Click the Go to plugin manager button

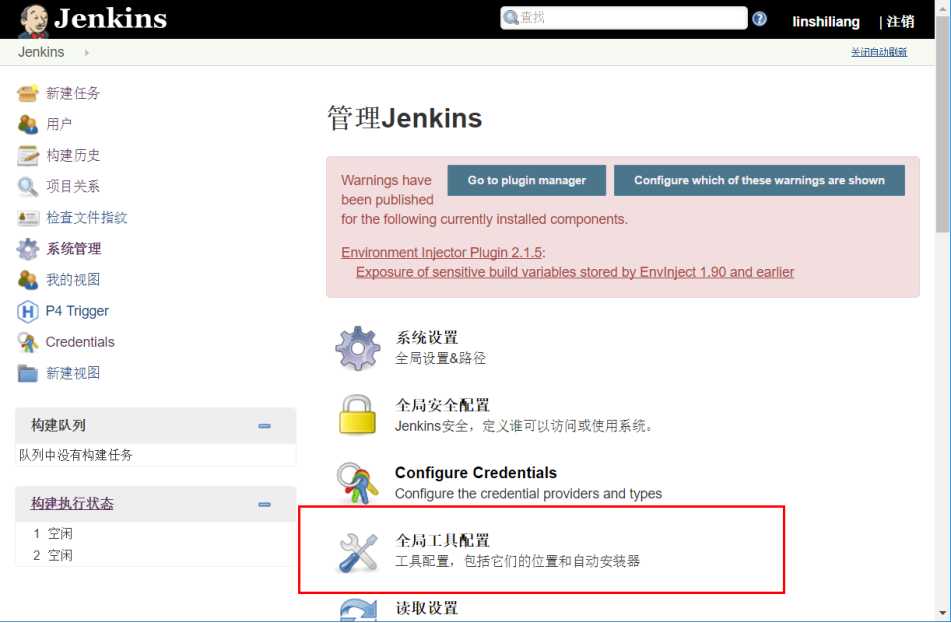pyautogui.click(x=526, y=180)
